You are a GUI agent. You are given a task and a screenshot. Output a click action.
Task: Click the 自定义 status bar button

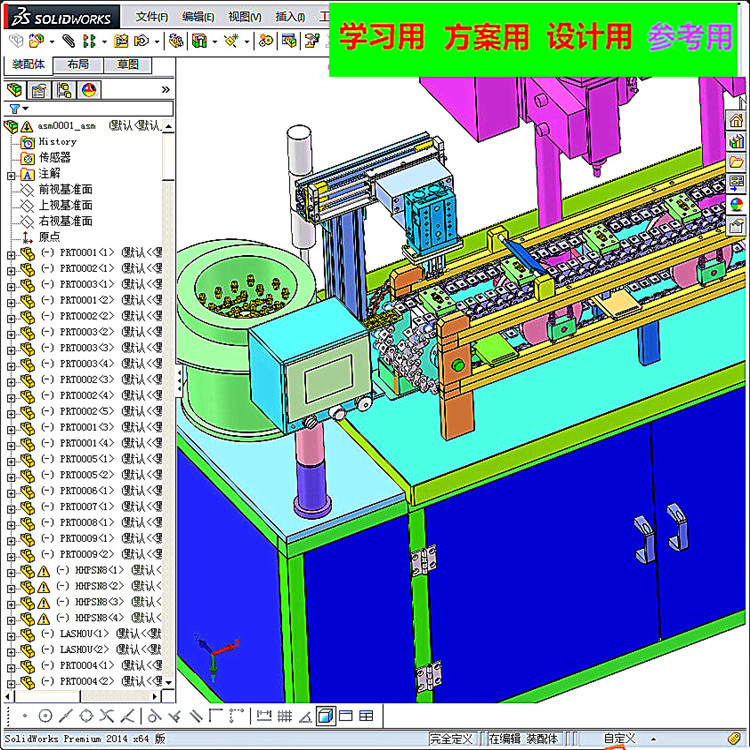[x=620, y=739]
